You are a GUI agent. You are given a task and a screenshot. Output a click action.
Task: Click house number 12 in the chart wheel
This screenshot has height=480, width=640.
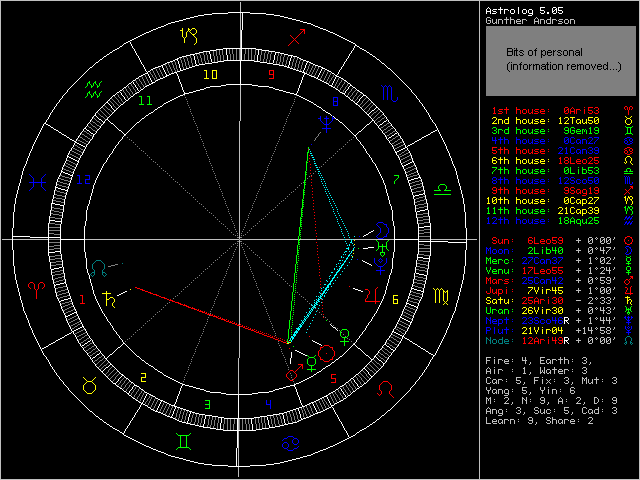coord(83,179)
